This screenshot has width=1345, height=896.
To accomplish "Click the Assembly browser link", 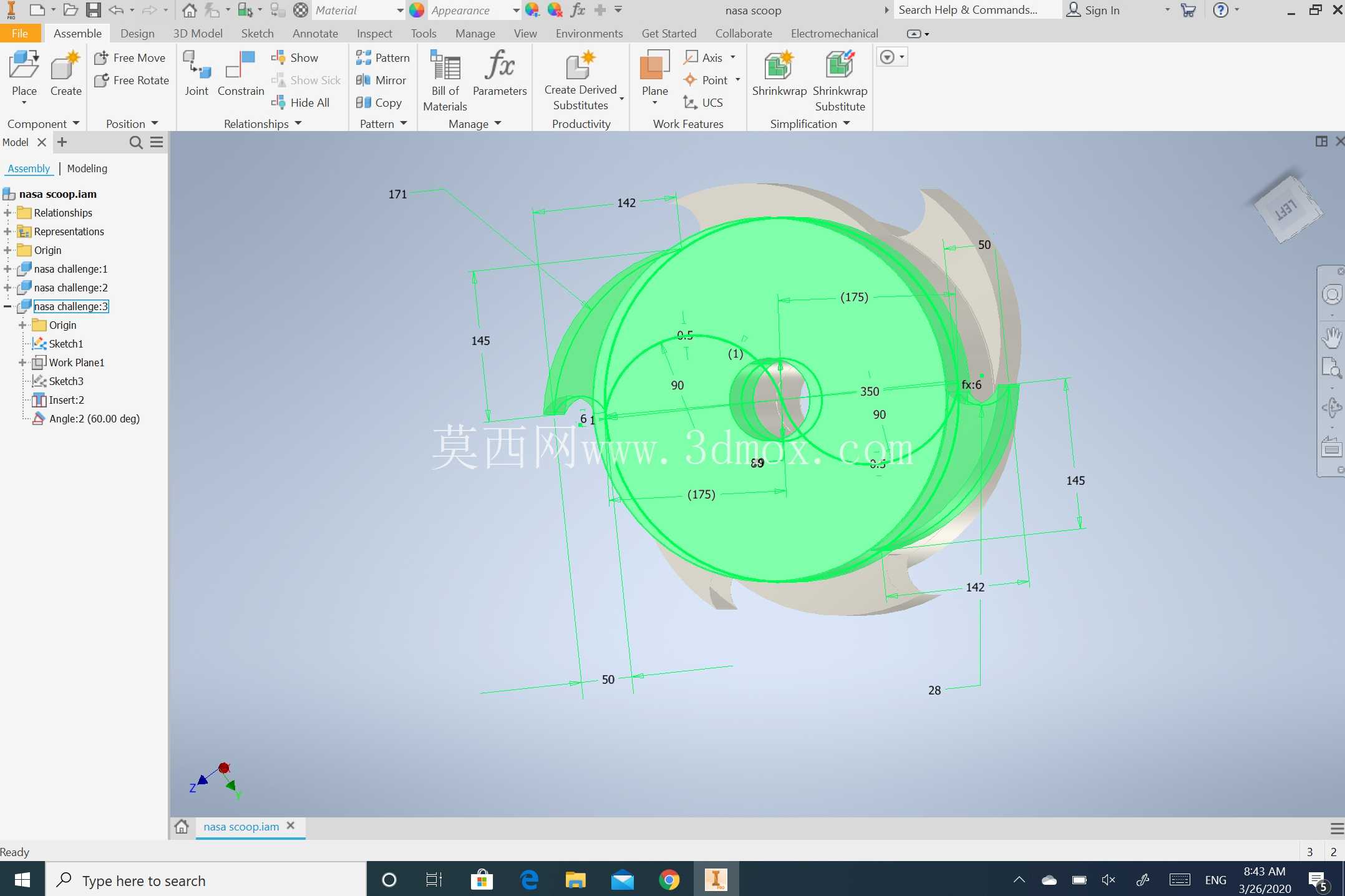I will [29, 168].
